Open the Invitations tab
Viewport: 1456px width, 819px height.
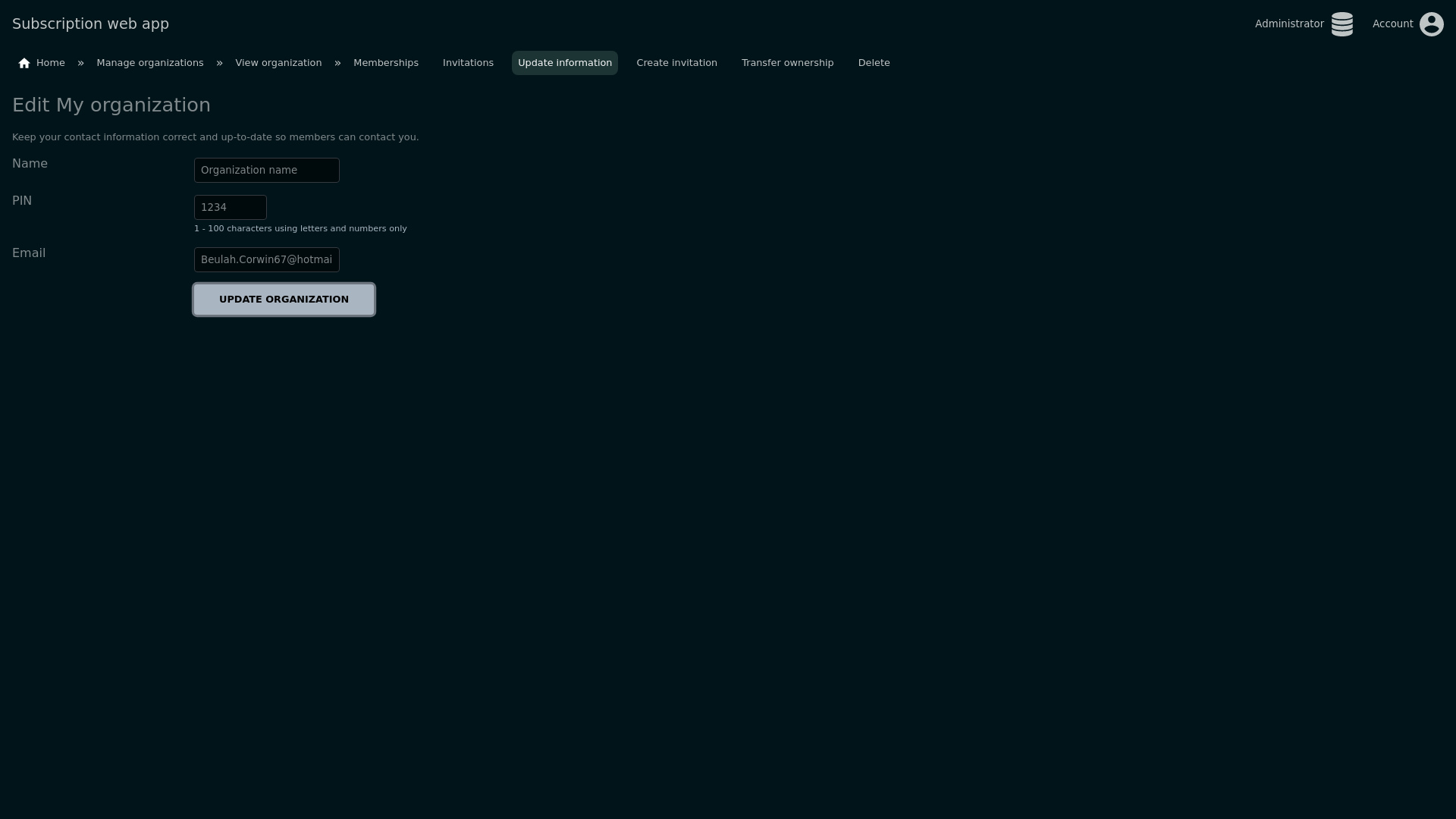[468, 63]
